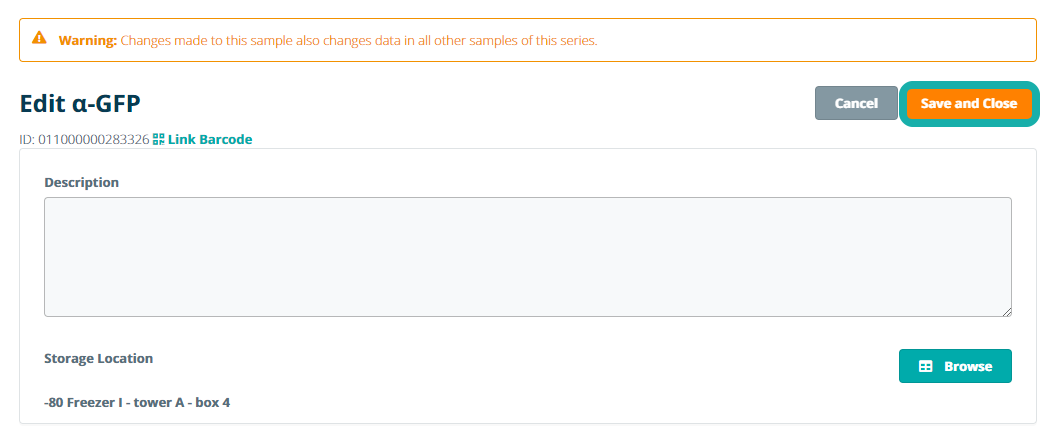
Task: Click the Storage Location label
Action: [x=98, y=358]
